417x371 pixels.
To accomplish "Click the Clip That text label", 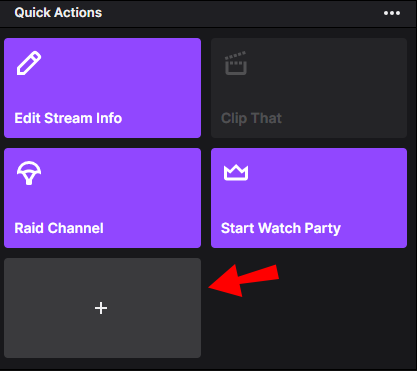I will 251,119.
